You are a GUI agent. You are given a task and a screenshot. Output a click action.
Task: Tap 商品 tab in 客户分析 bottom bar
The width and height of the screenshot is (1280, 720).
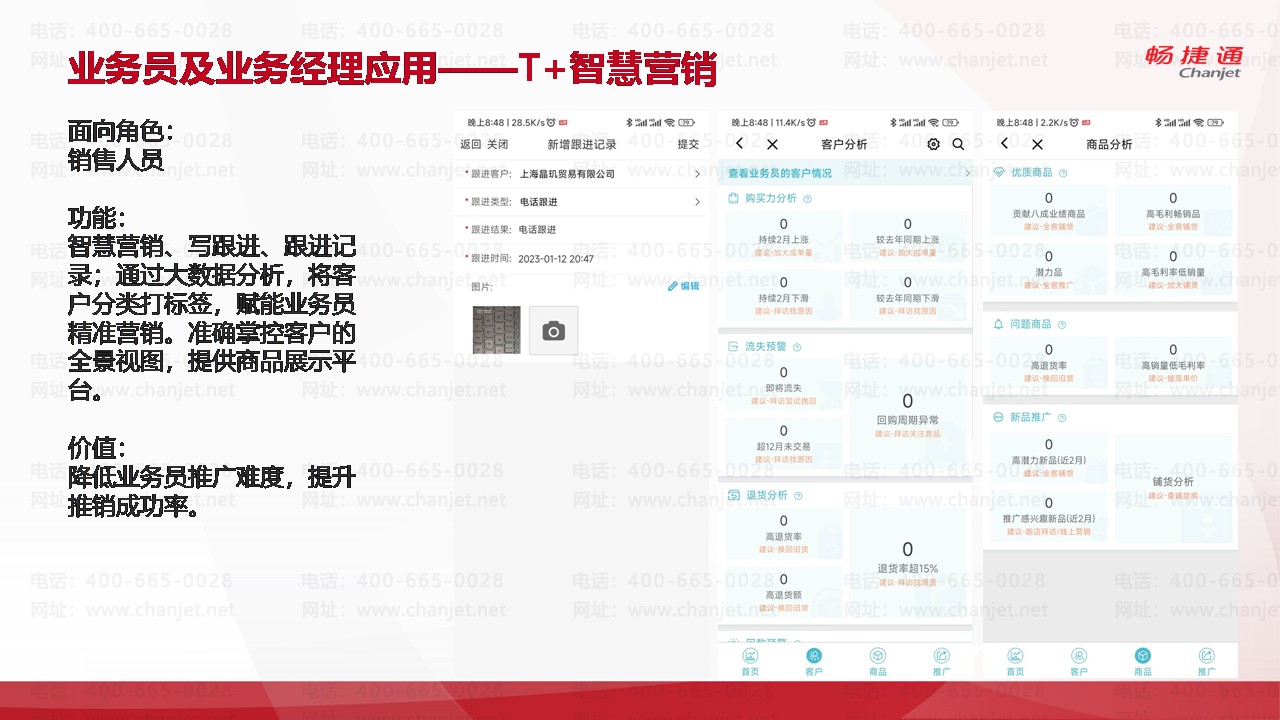click(877, 662)
